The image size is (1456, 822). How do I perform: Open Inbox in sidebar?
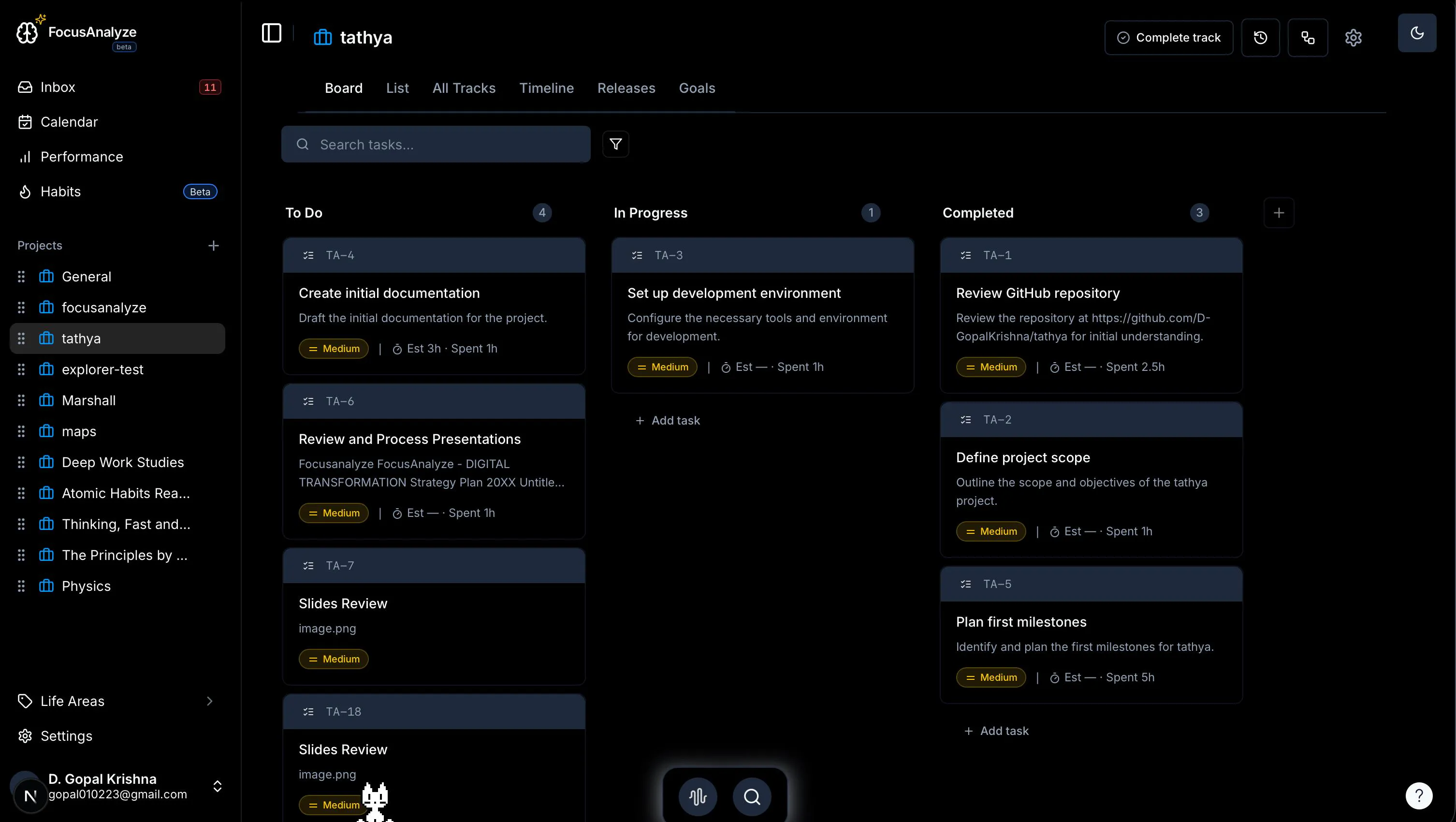(x=117, y=87)
